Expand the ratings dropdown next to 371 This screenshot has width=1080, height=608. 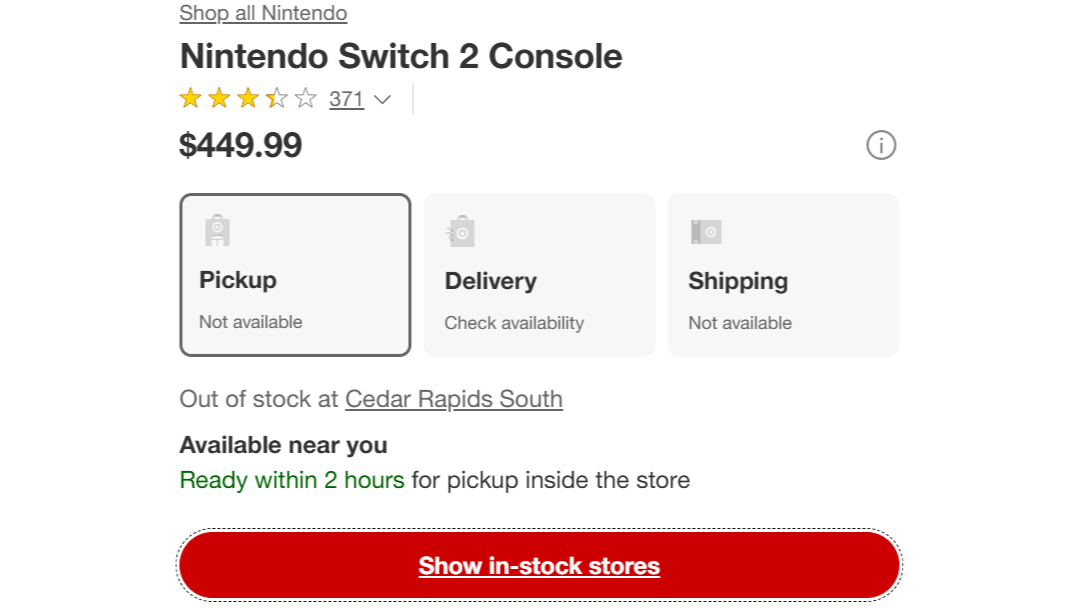pyautogui.click(x=382, y=99)
